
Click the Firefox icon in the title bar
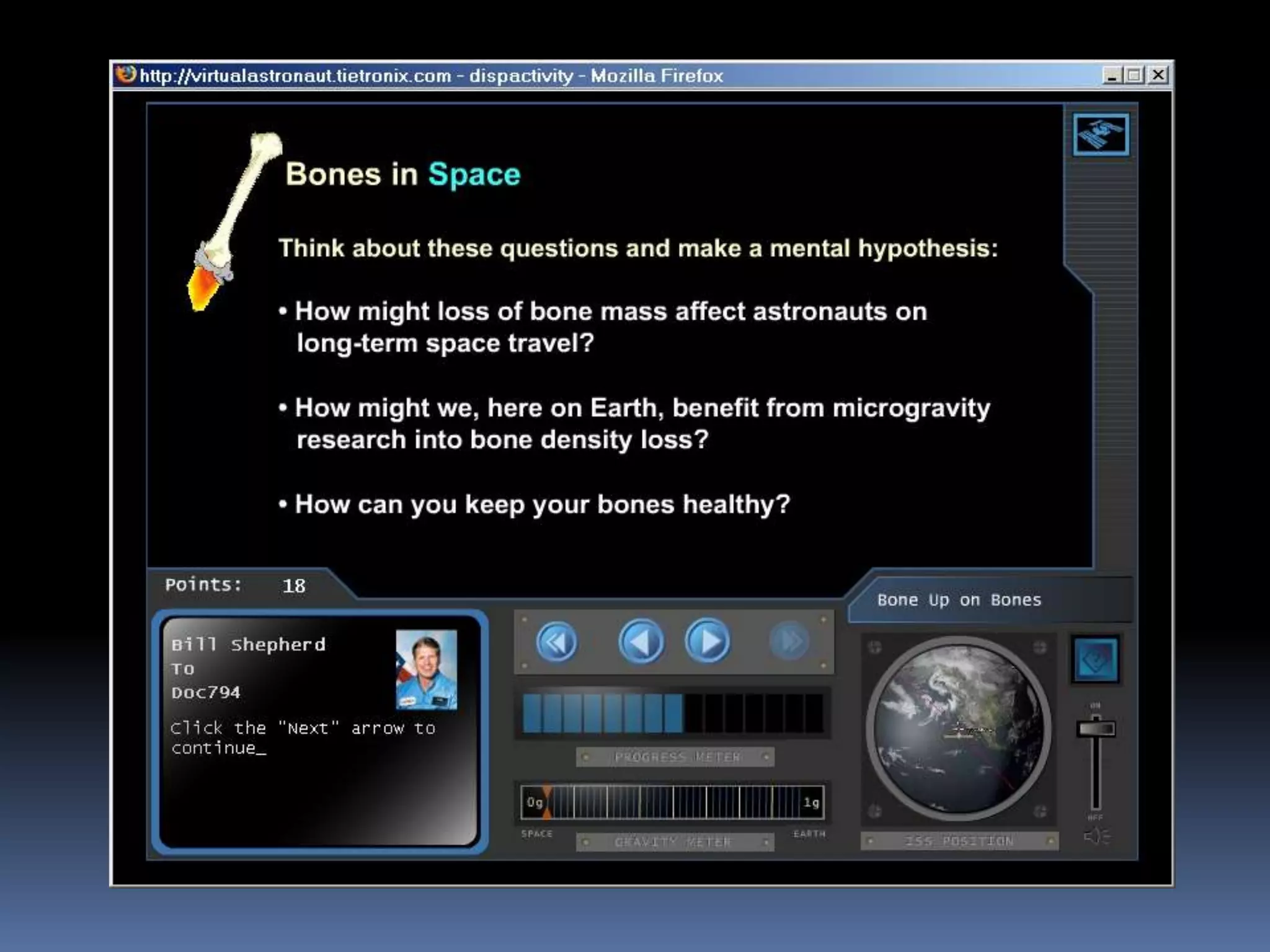click(x=126, y=75)
